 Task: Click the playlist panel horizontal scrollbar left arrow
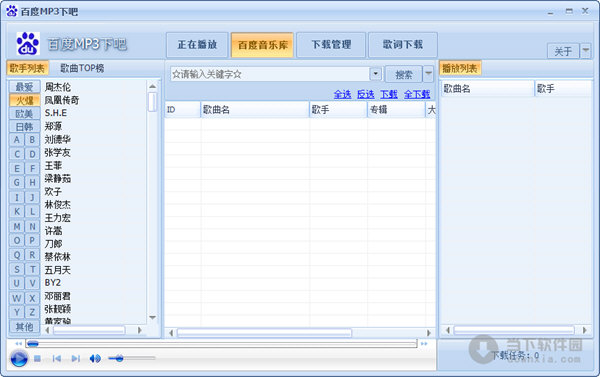click(x=447, y=330)
